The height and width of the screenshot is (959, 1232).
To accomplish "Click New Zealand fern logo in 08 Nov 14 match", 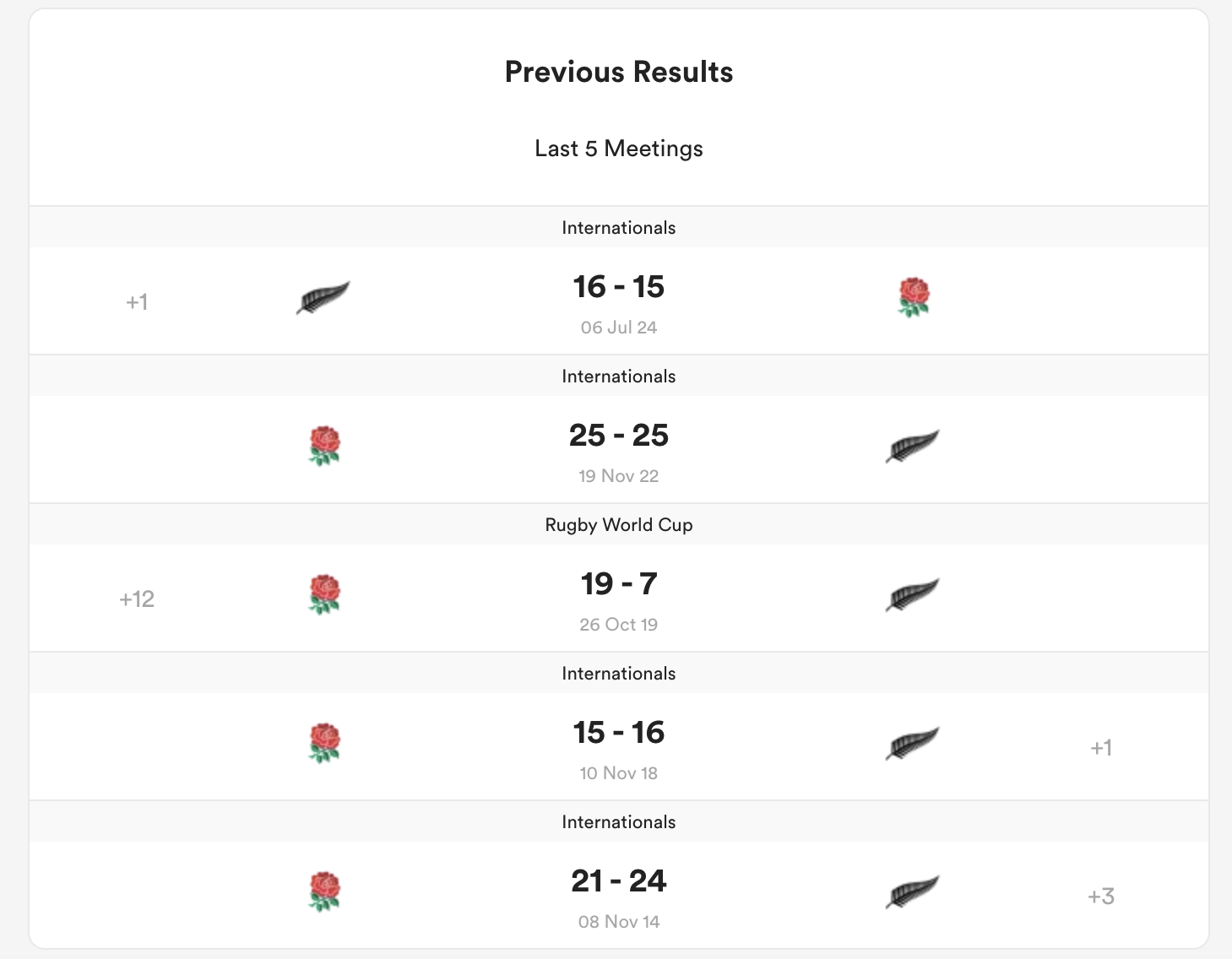I will point(912,891).
